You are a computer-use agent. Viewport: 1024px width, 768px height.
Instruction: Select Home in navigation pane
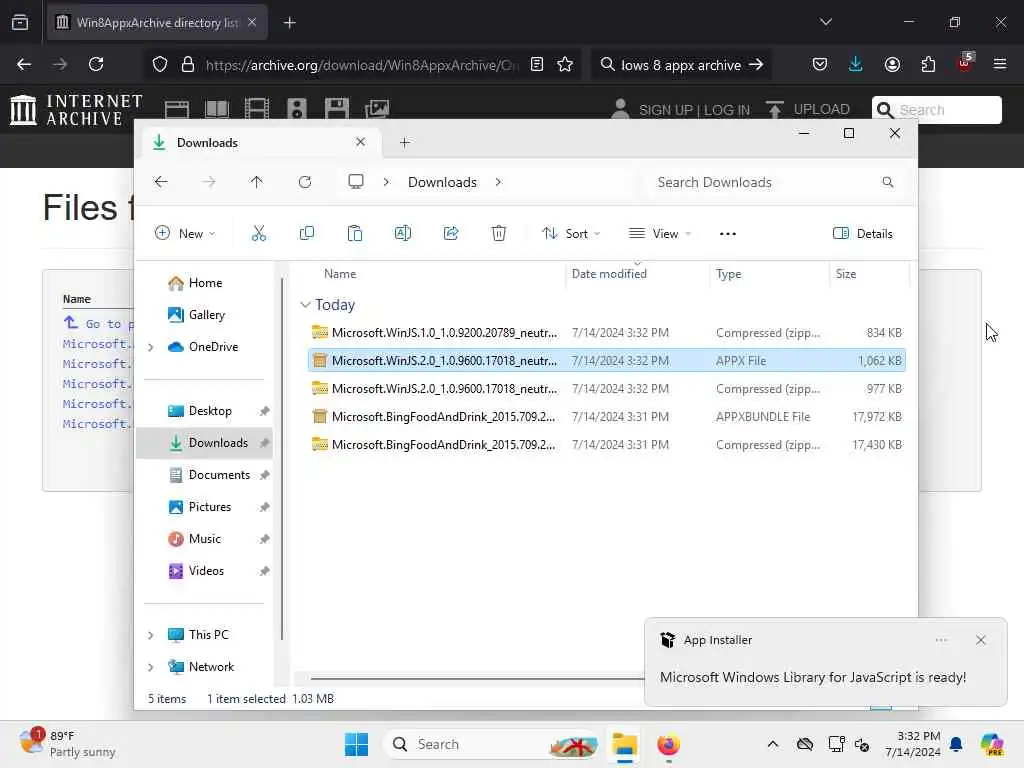[205, 283]
